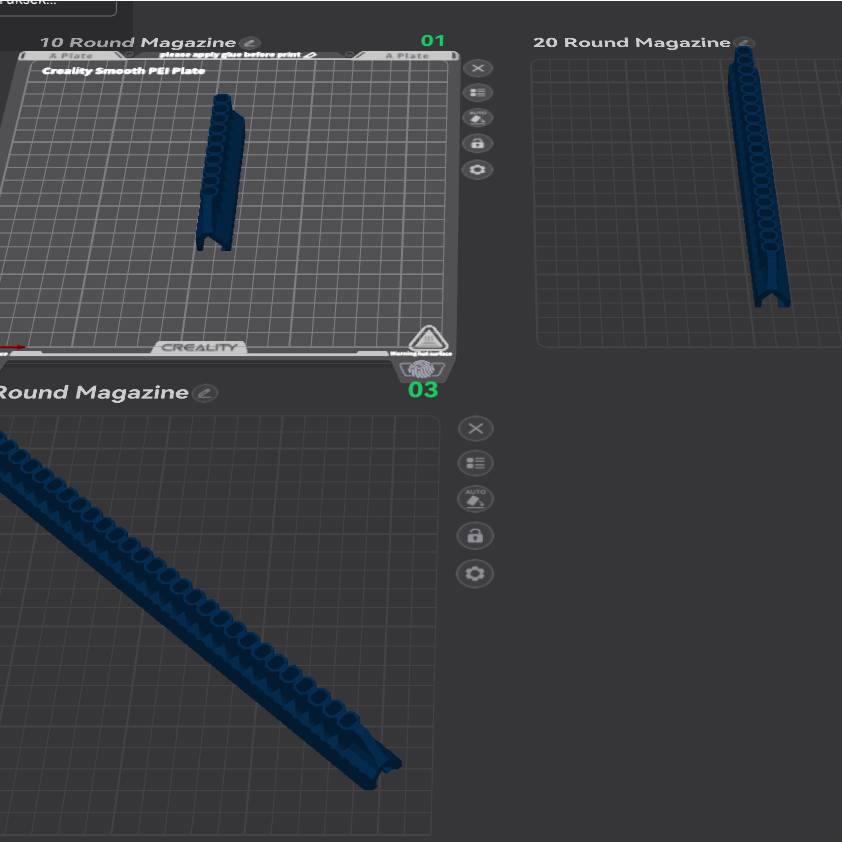Click the pencil next to 20 Round Magazine
The height and width of the screenshot is (842, 842).
744,43
